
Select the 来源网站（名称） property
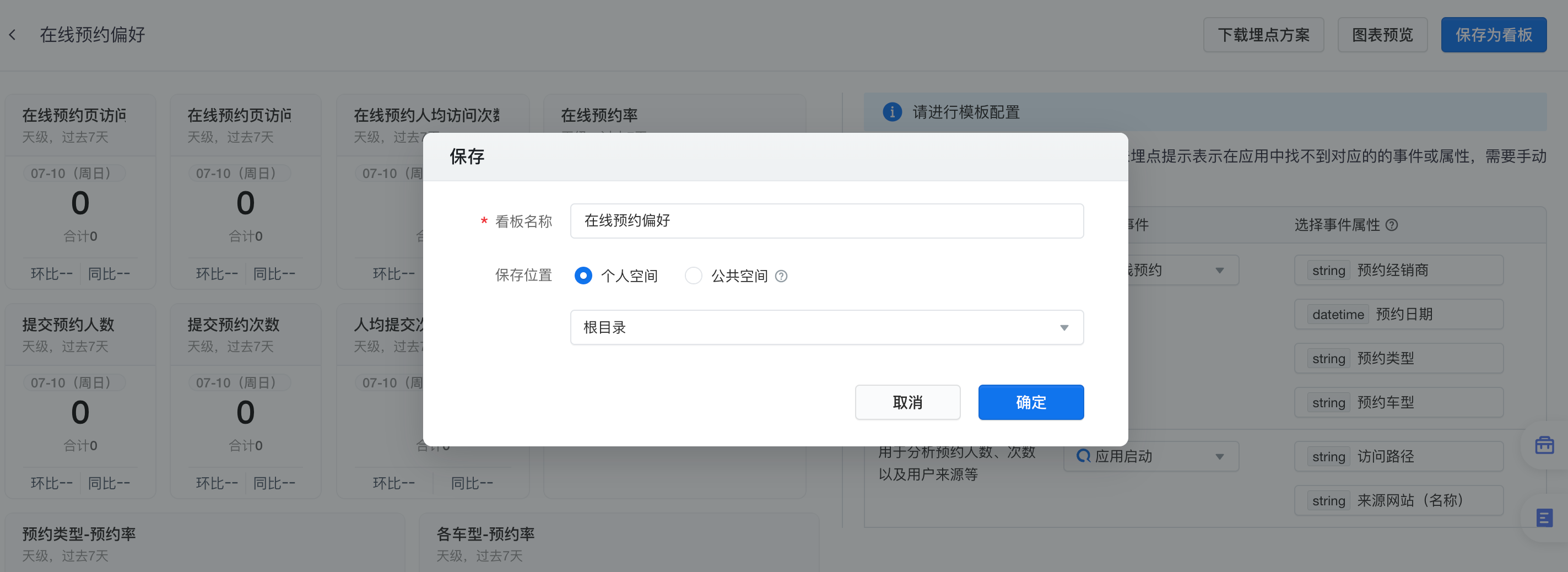1398,501
